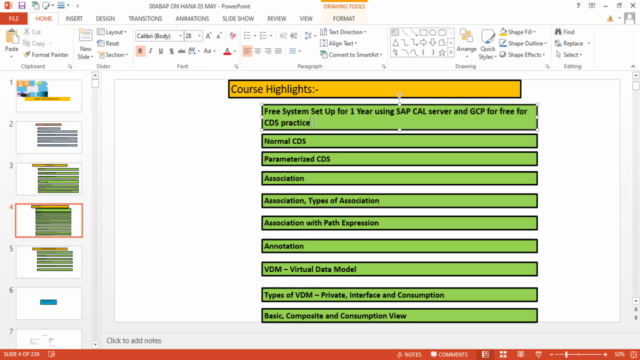This screenshot has height=360, width=640.
Task: Increase font size with the A-up icon
Action: pyautogui.click(x=209, y=36)
